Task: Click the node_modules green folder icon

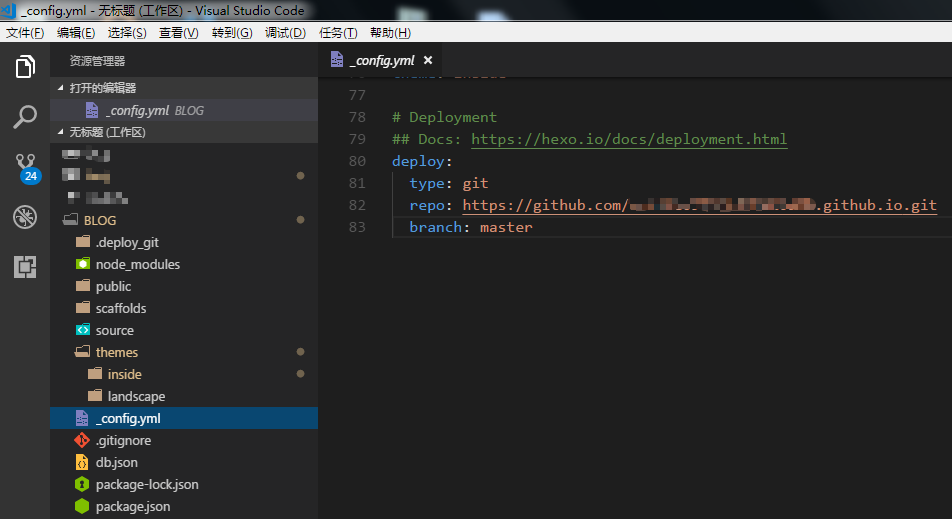Action: [83, 264]
